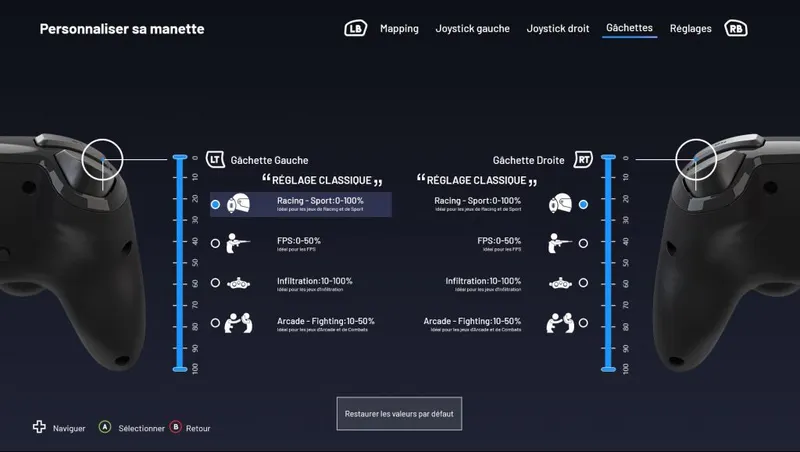Click the RT badge beside Gâchette Droite
800x452 pixels.
coord(583,159)
